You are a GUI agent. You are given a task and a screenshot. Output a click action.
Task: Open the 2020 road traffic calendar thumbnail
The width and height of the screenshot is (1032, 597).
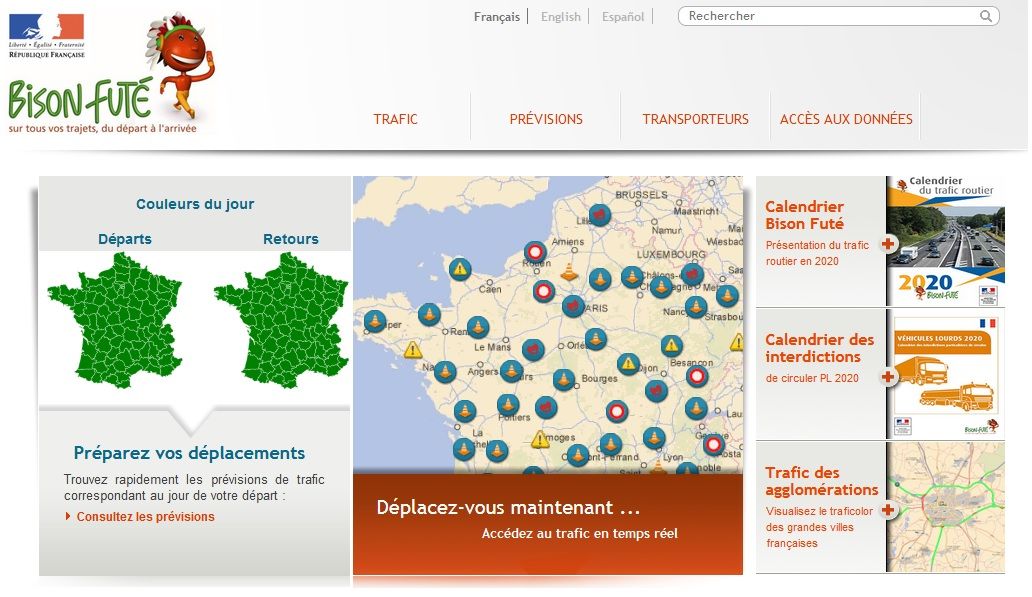[946, 241]
